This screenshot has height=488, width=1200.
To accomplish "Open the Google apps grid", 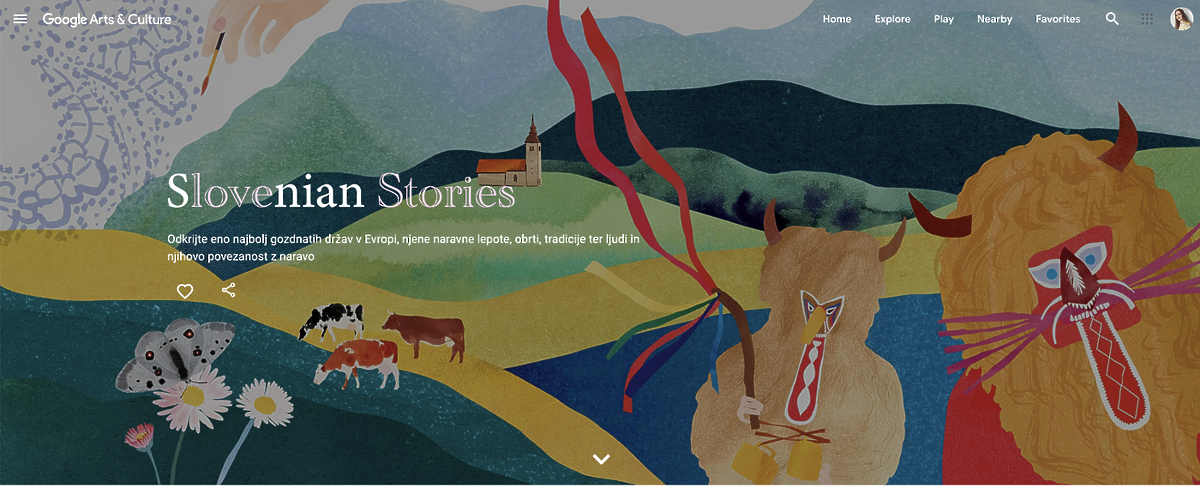I will coord(1147,19).
